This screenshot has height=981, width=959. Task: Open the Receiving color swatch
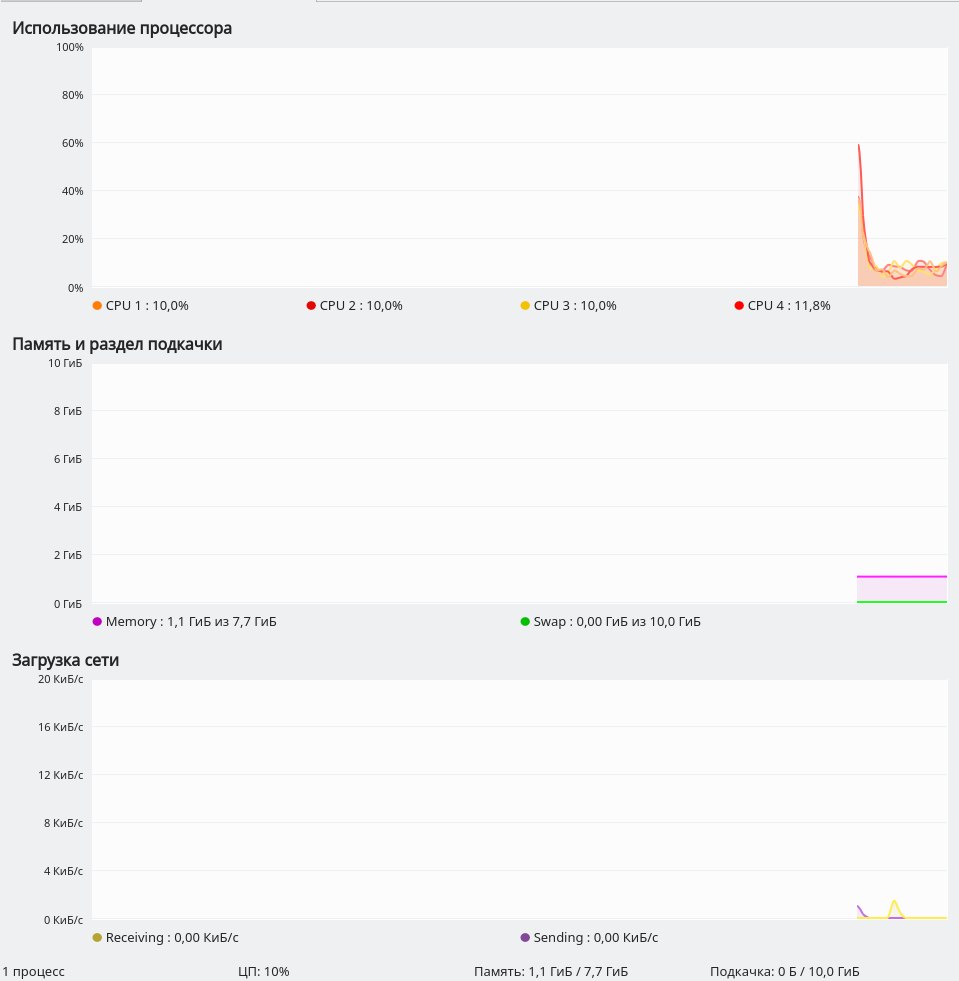point(97,937)
